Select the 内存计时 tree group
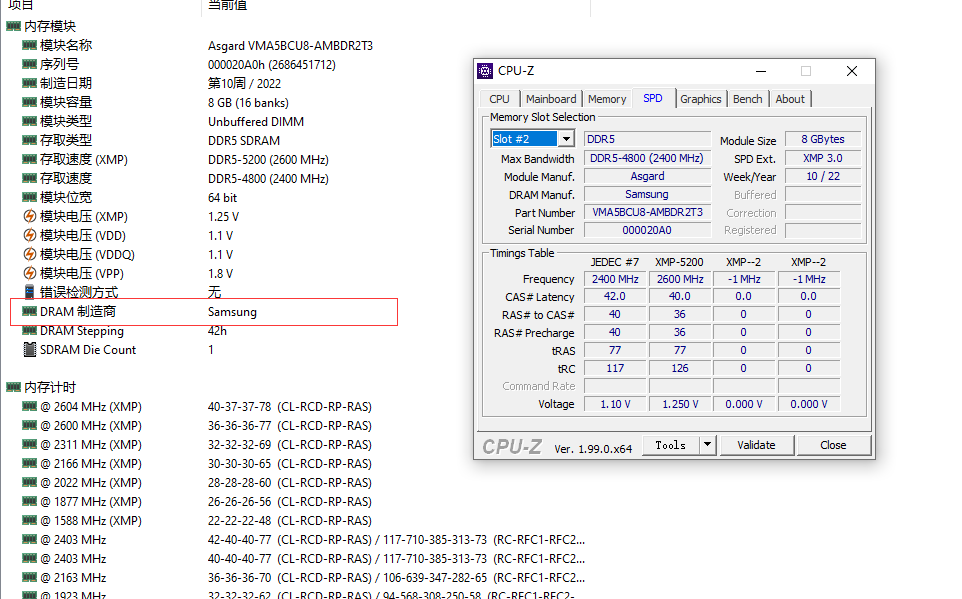Screen dimensions: 962x599 point(50,387)
